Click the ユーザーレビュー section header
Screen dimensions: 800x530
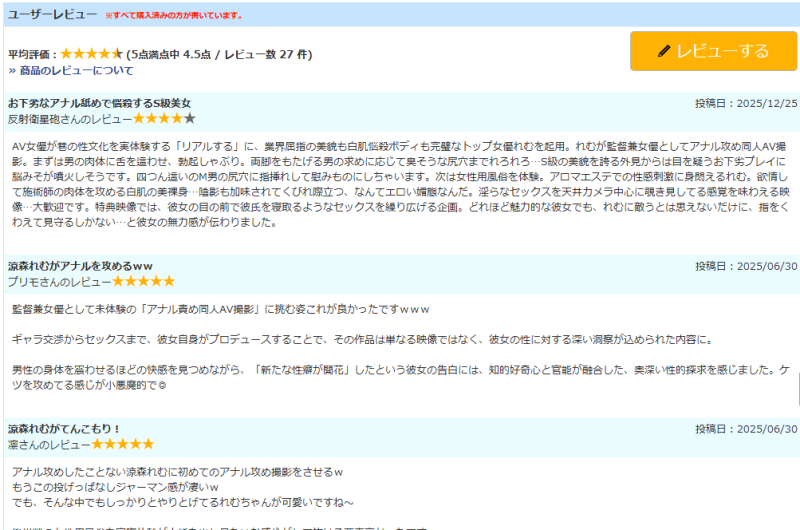[53, 15]
